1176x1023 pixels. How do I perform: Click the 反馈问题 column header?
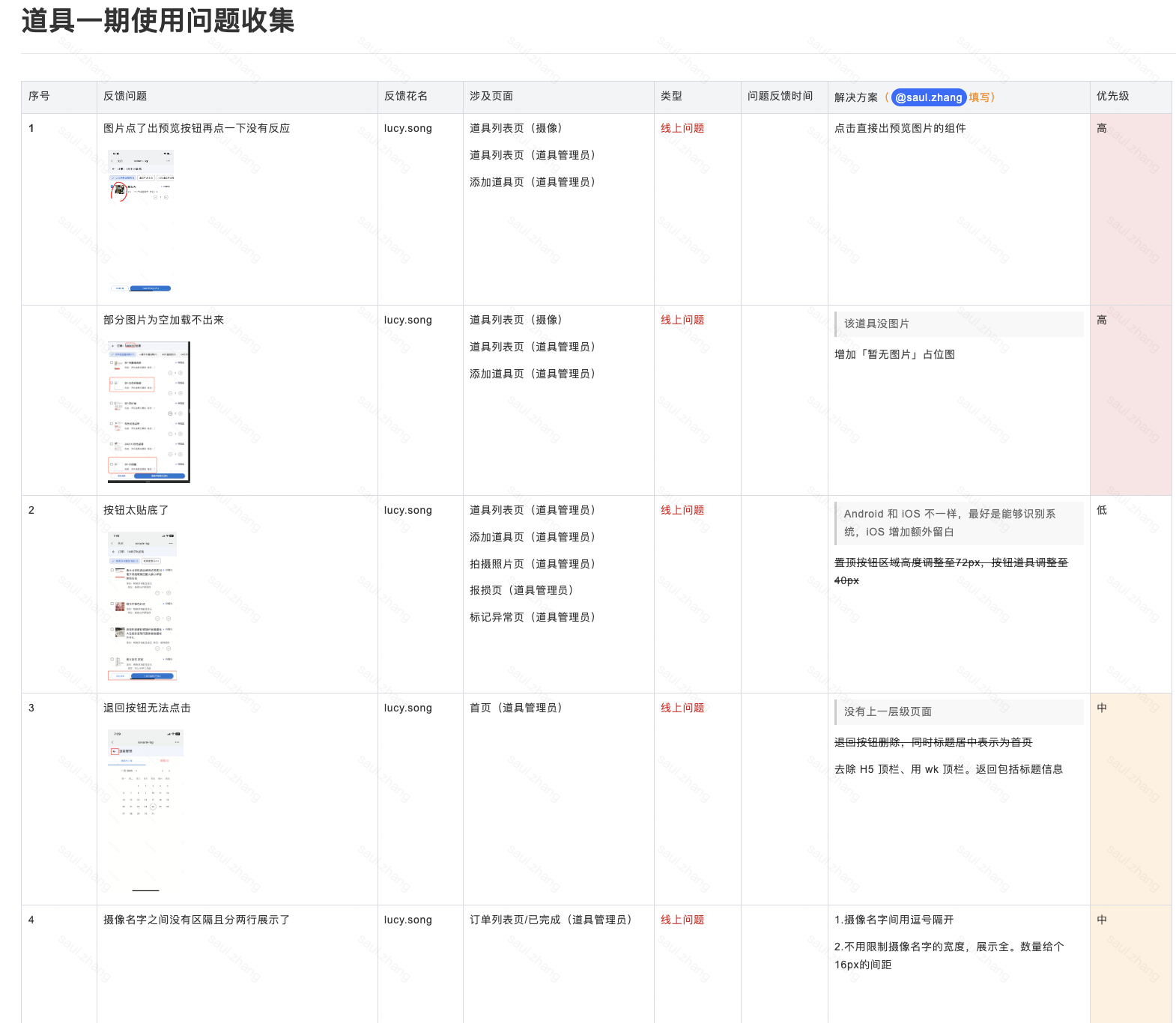pyautogui.click(x=125, y=96)
